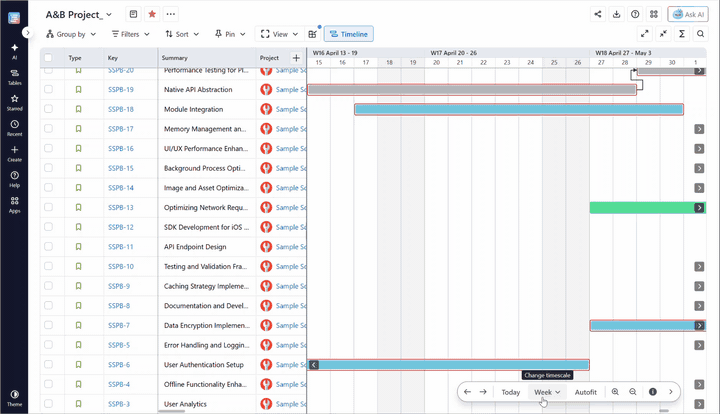This screenshot has height=414, width=720.
Task: Open Tables in the sidebar
Action: (14, 77)
